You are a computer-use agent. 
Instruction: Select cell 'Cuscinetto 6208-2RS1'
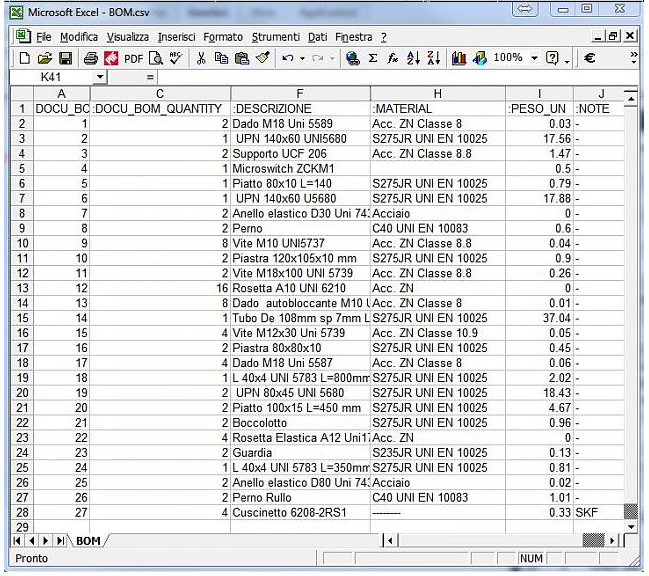click(x=300, y=513)
